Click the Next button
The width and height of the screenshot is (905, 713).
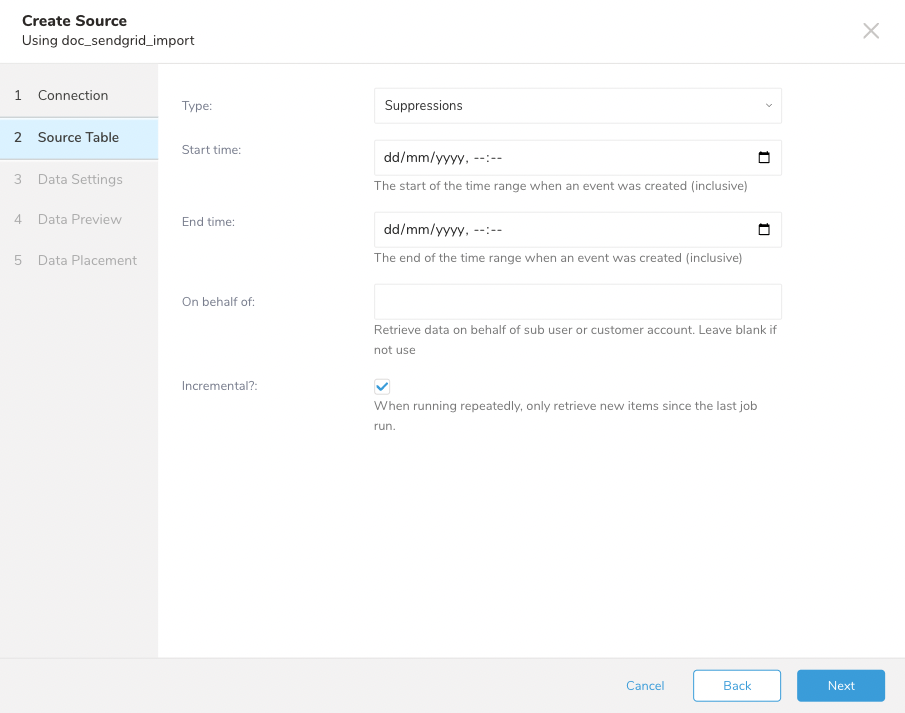pos(840,686)
